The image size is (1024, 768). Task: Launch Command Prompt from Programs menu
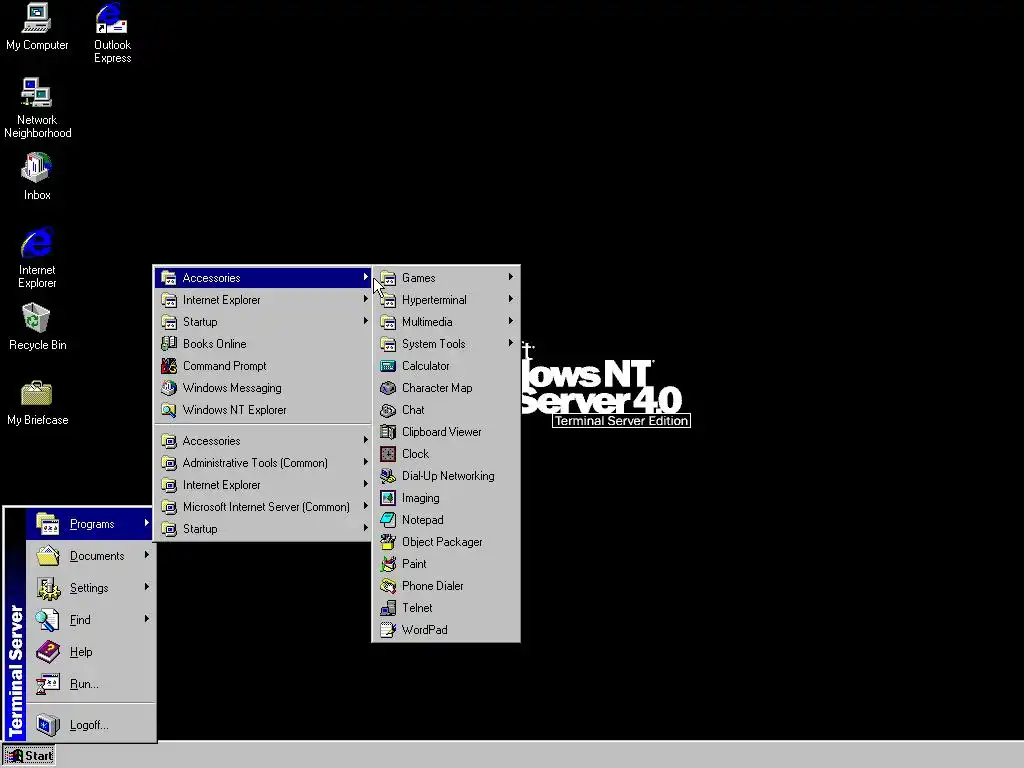click(x=263, y=366)
